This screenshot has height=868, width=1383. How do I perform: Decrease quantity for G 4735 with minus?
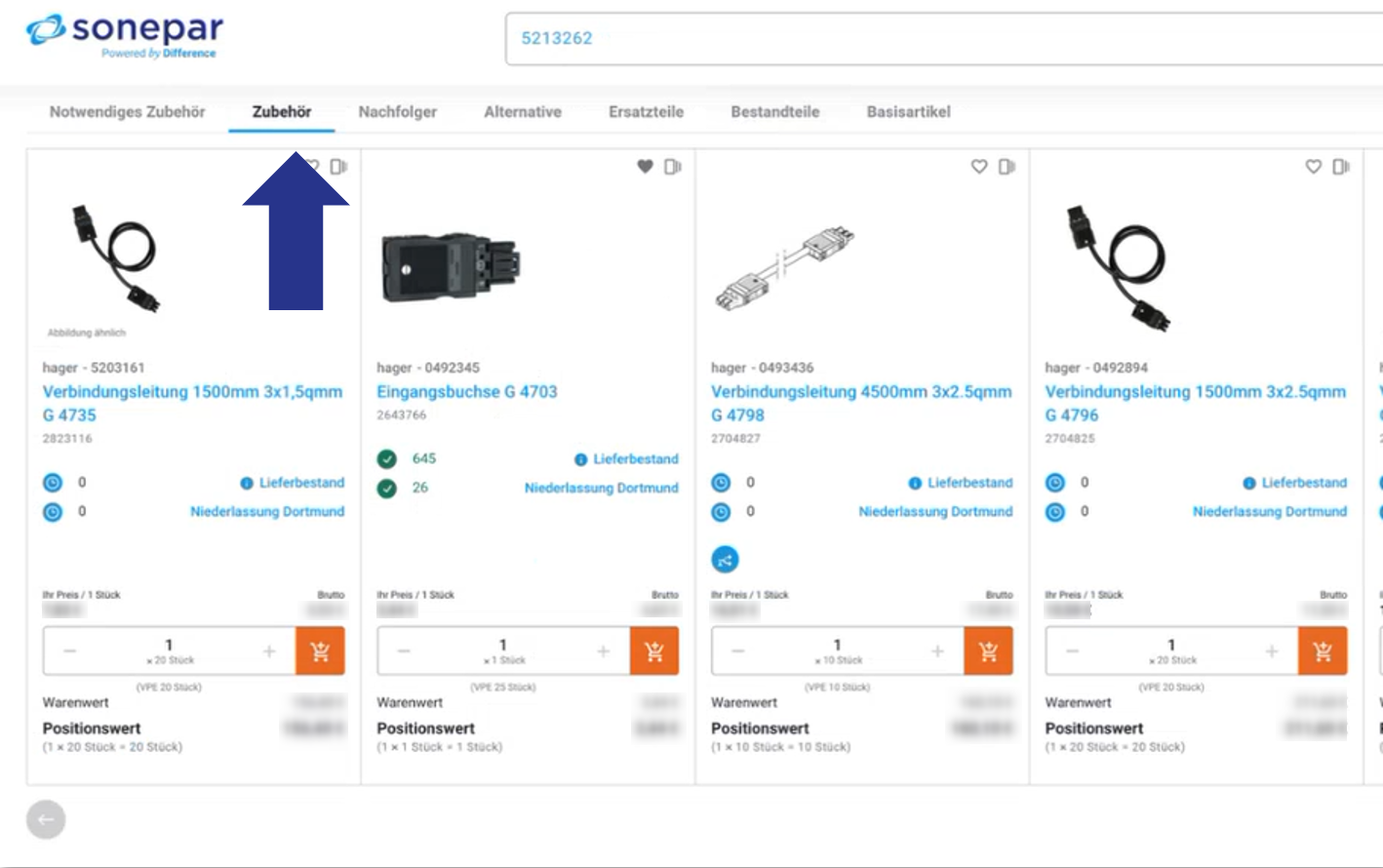click(69, 651)
